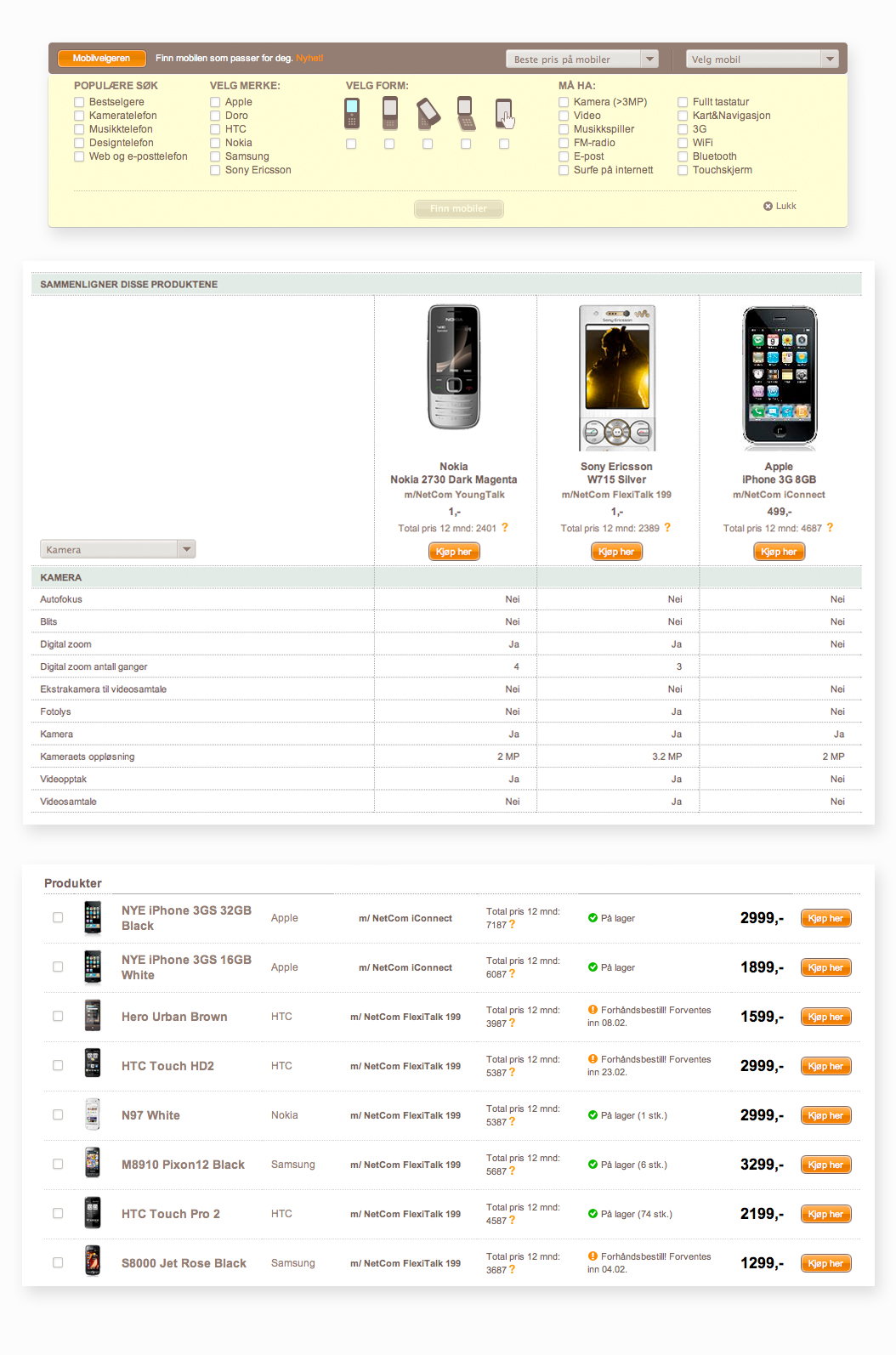Click help icon next to 3987 total

point(512,1023)
